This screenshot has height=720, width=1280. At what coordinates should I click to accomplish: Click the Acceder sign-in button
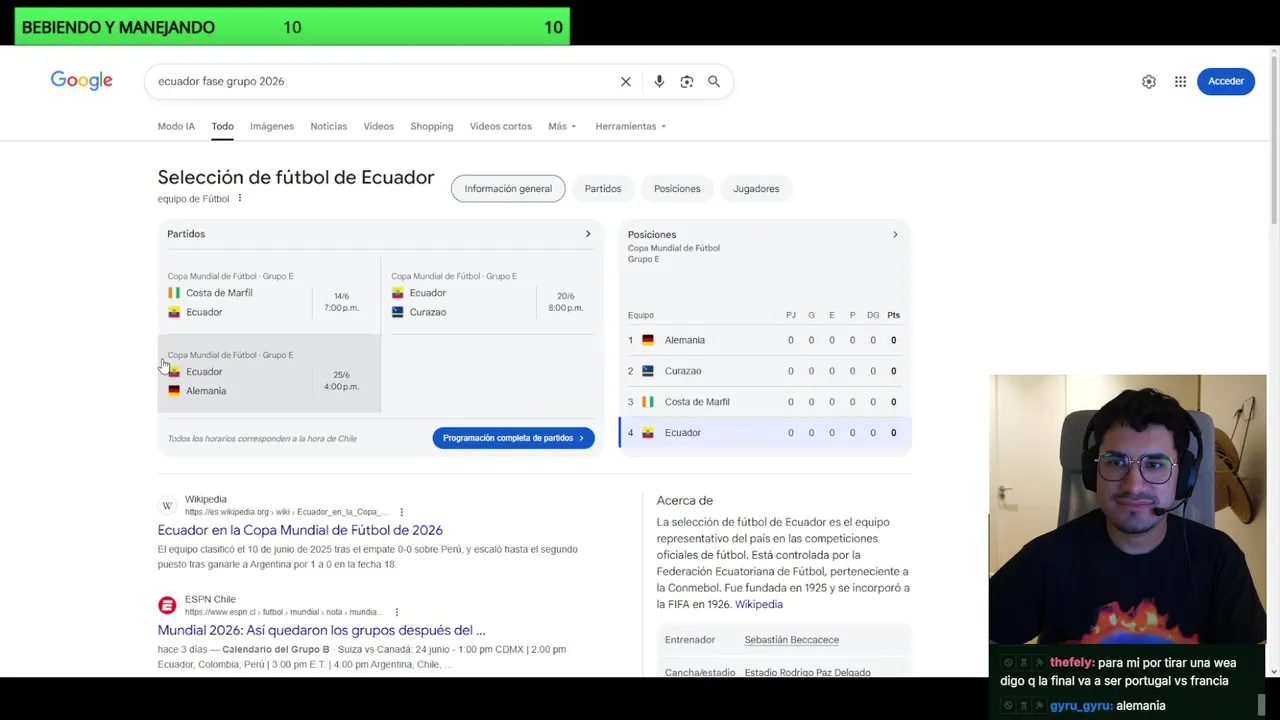(1226, 81)
